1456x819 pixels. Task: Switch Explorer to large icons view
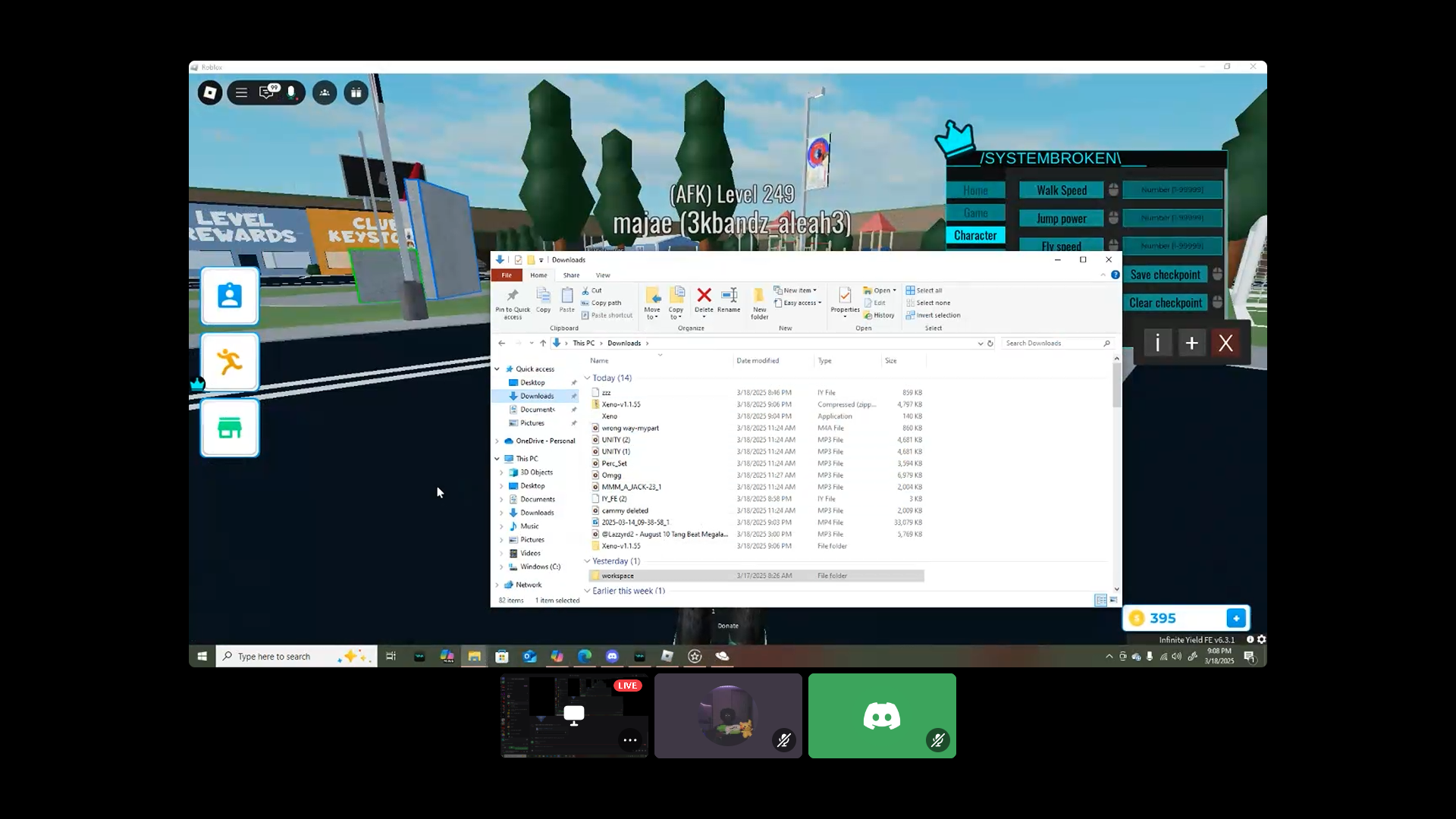1113,600
